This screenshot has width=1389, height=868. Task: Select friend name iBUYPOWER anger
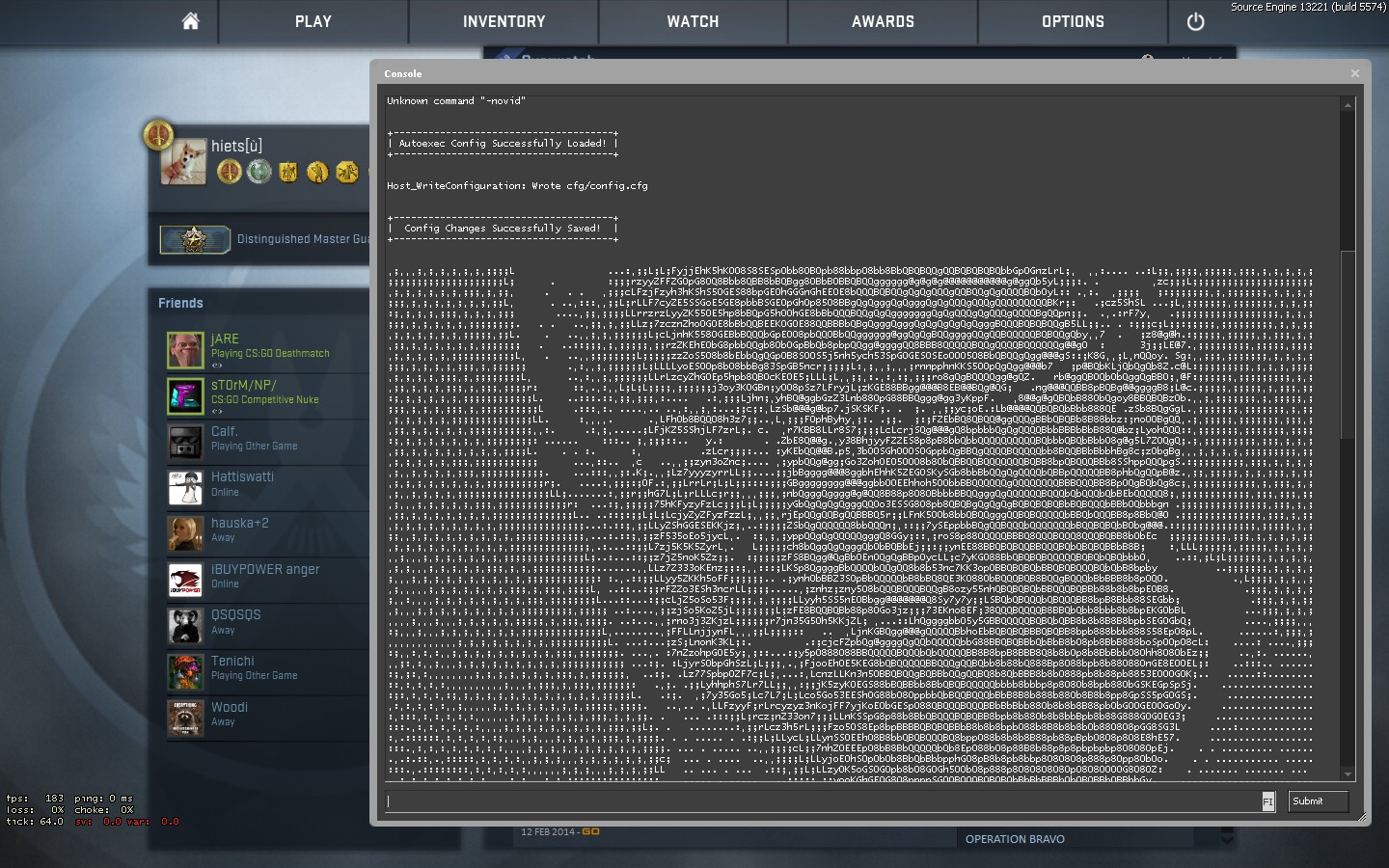(x=265, y=569)
